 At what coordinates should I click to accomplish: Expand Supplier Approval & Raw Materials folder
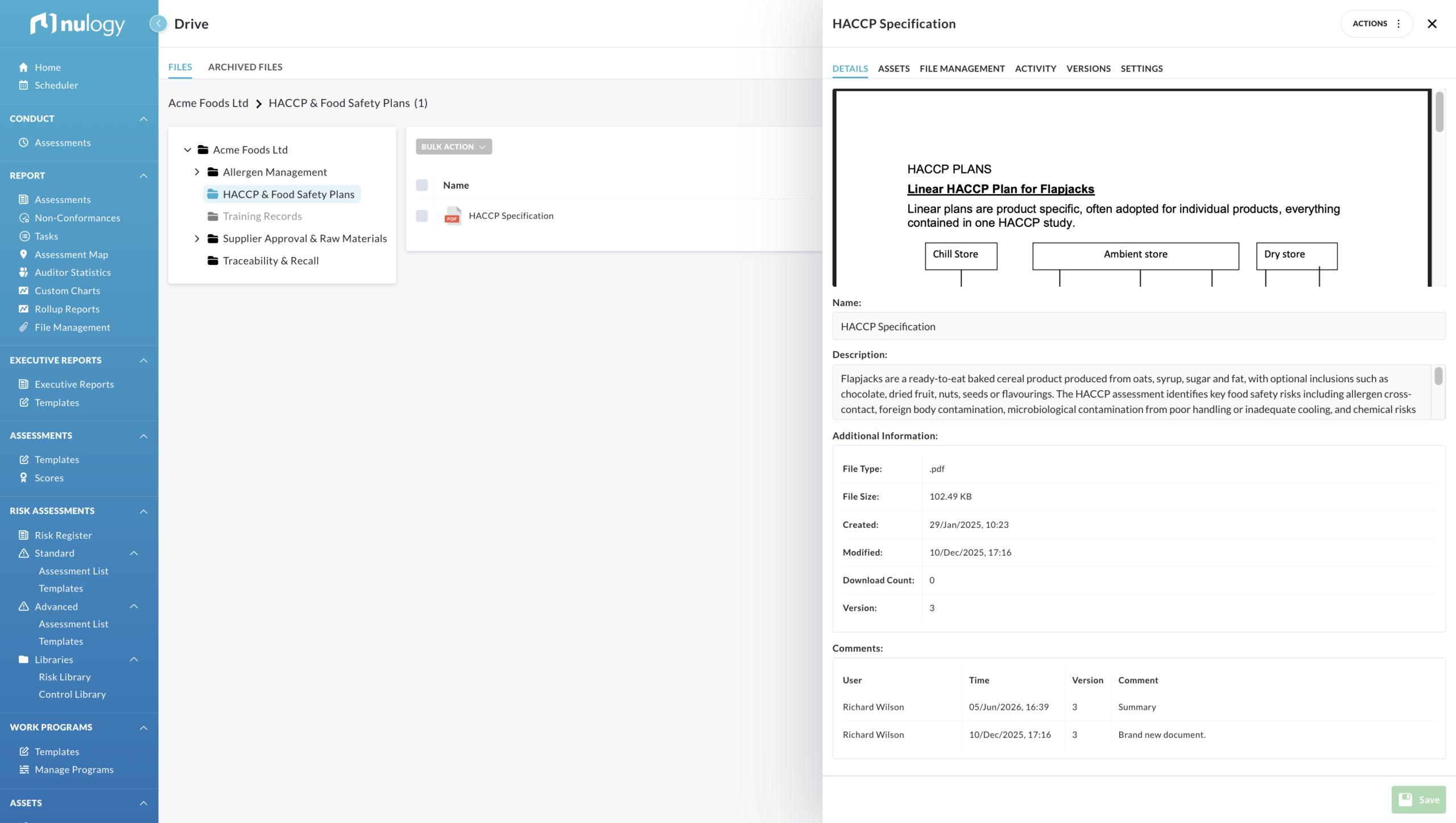point(197,238)
